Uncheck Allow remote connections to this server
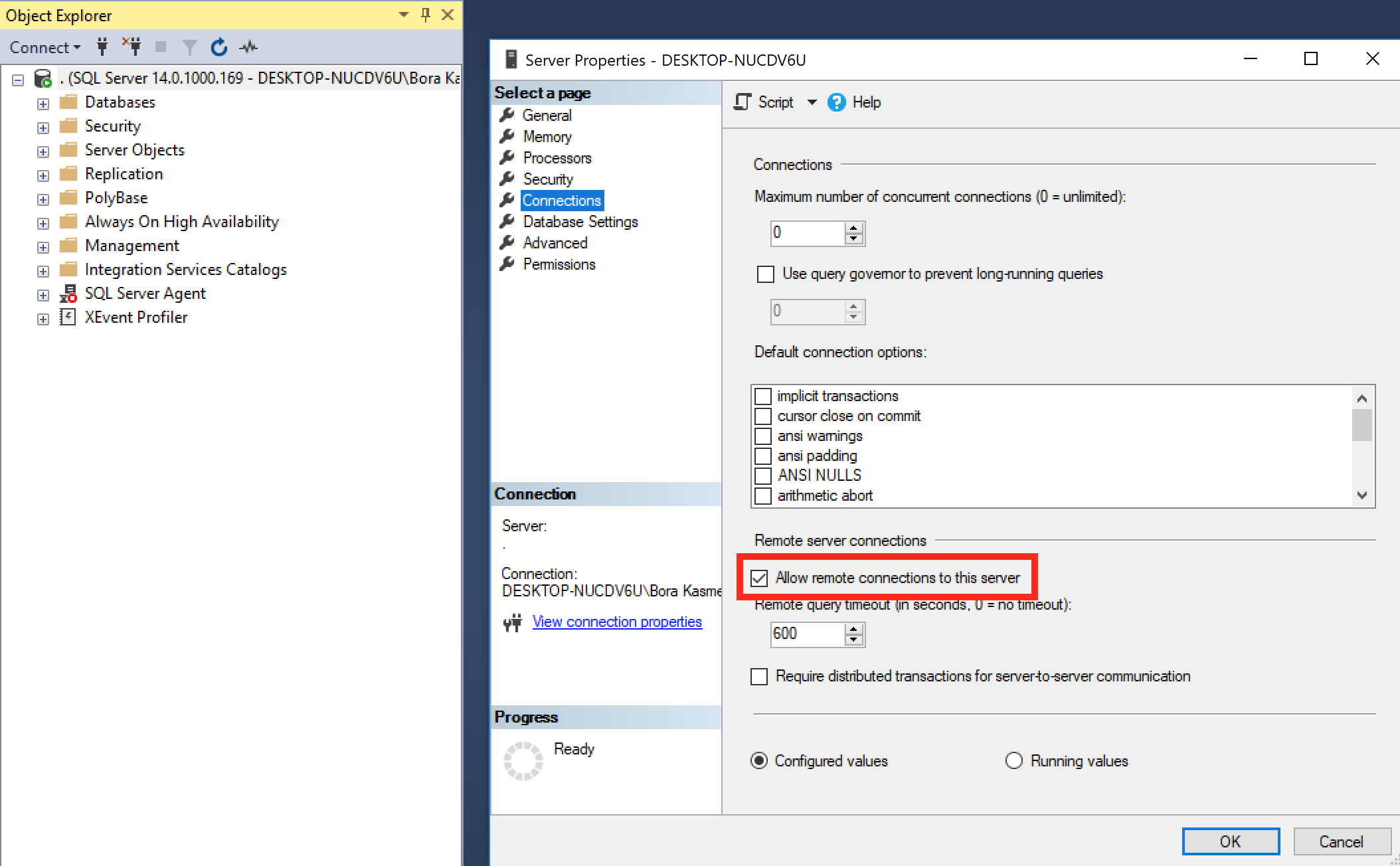This screenshot has height=866, width=1400. pyautogui.click(x=759, y=577)
